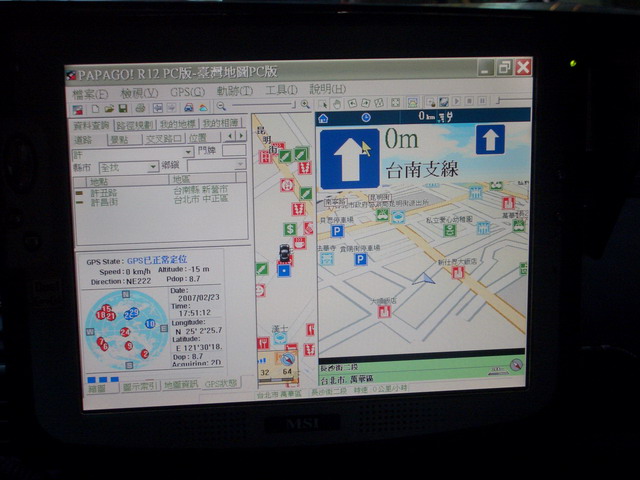Click the picture frame toolbar icon
This screenshot has height=480, width=640.
pyautogui.click(x=413, y=102)
